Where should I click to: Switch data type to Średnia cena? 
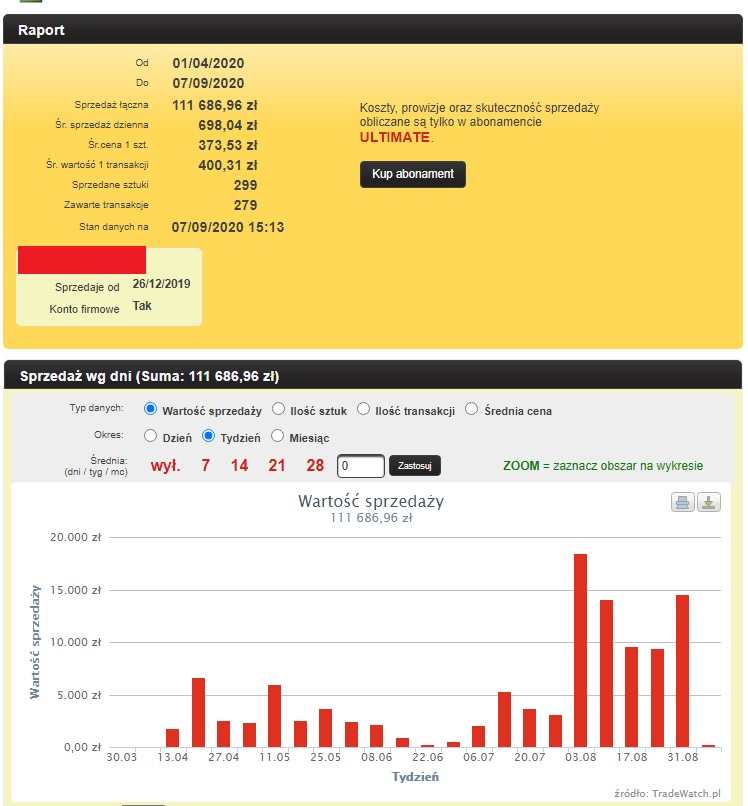(472, 409)
